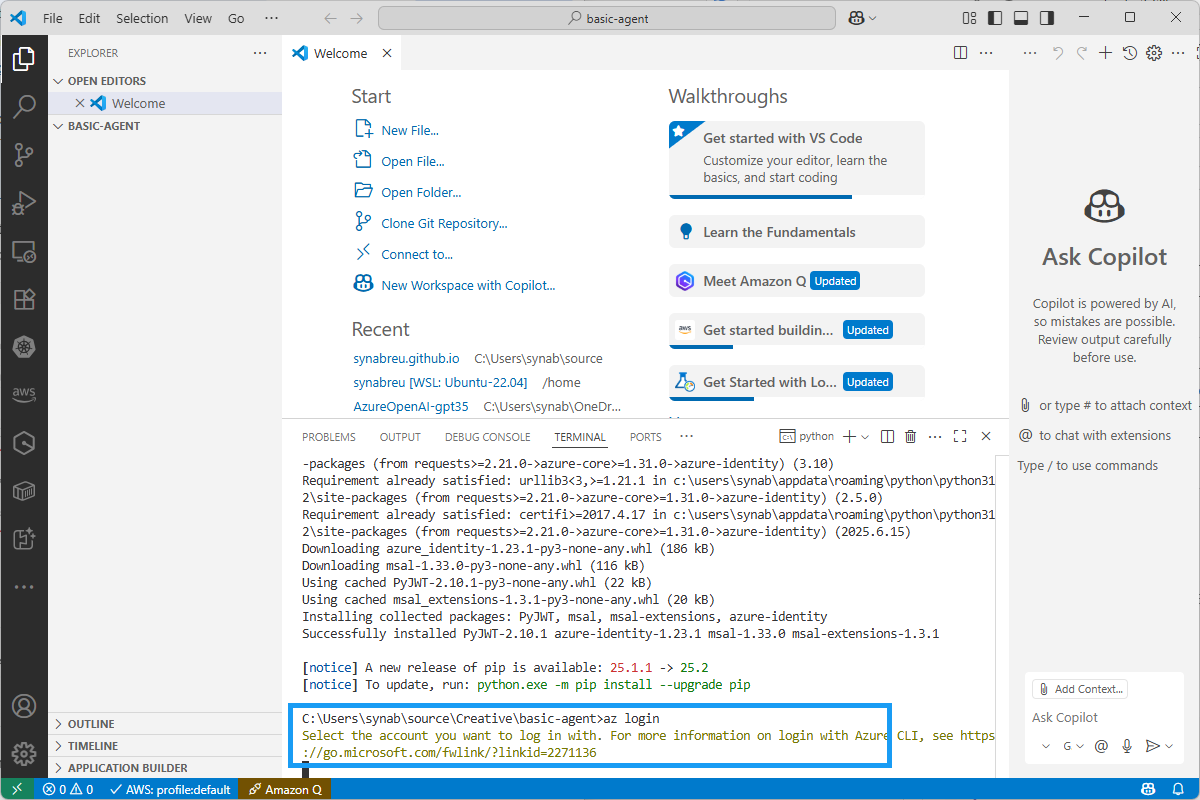The width and height of the screenshot is (1200, 800).
Task: Open recent synabreu.github.io project
Action: click(x=406, y=358)
